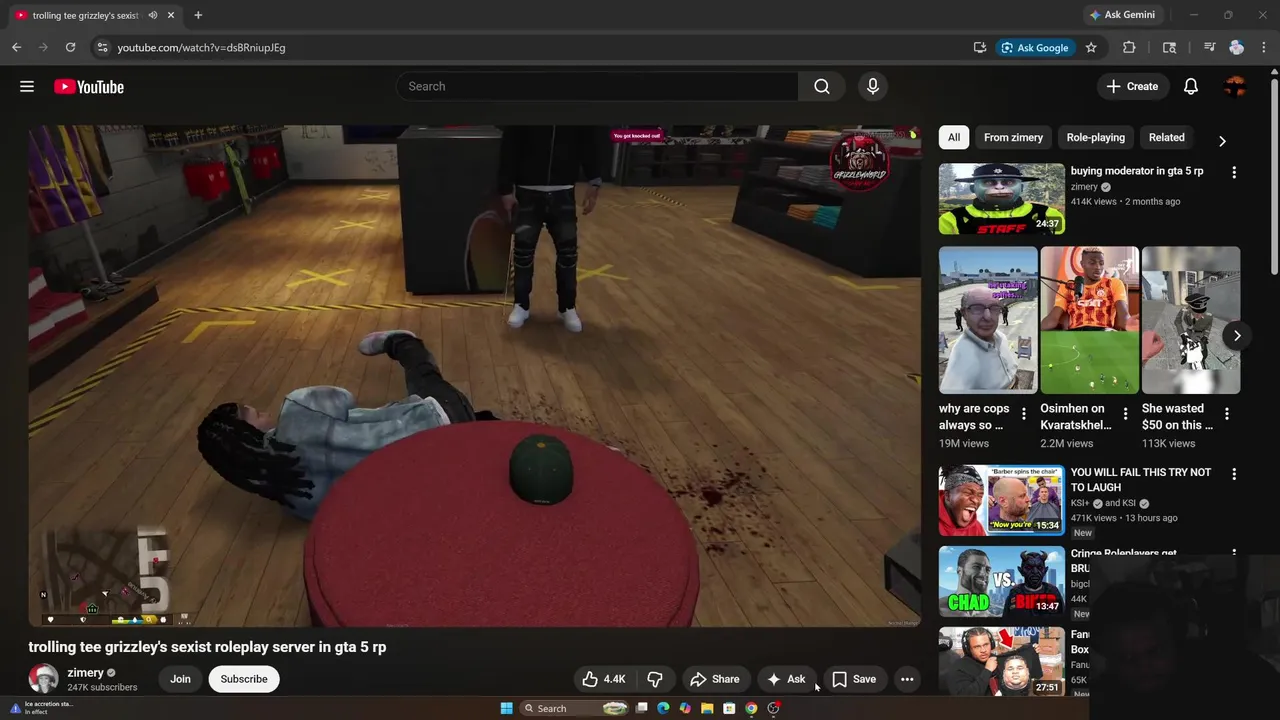
Task: Install or cast page icon in address bar
Action: coord(980,47)
